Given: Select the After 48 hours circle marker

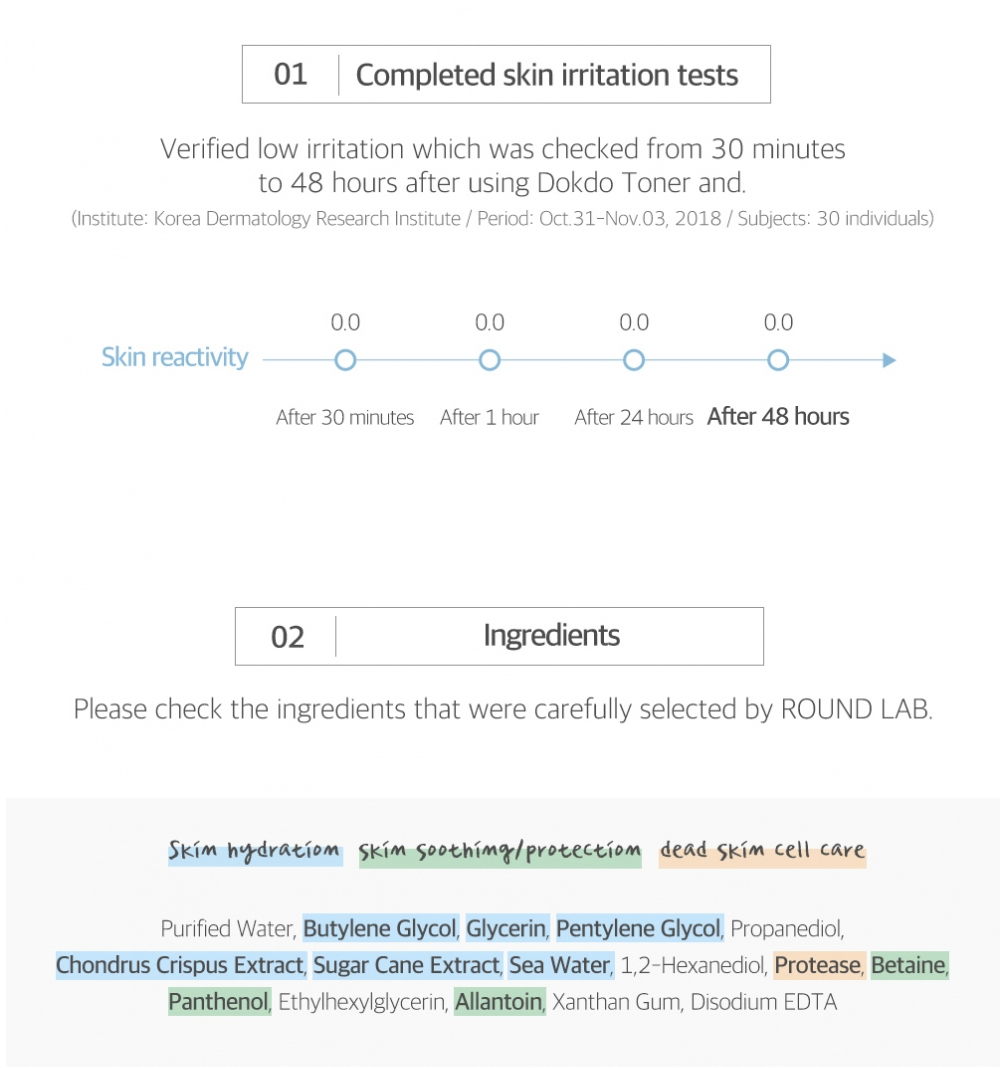Looking at the screenshot, I should click(778, 360).
